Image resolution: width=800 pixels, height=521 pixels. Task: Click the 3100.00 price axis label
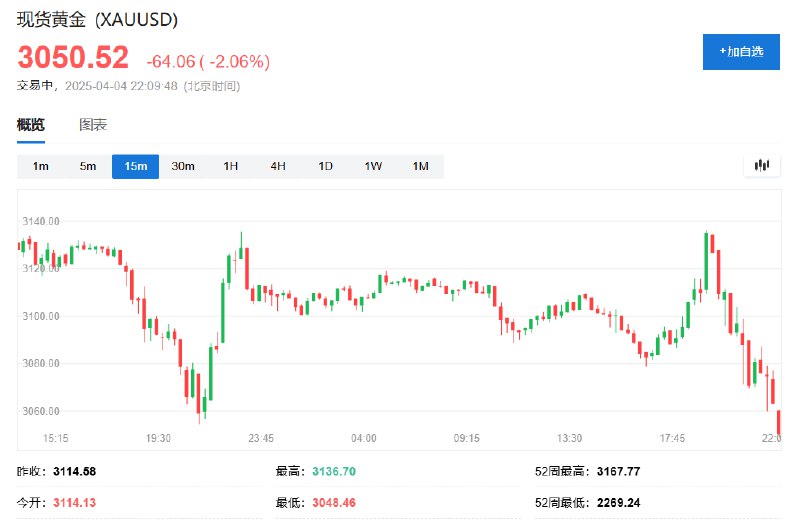pyautogui.click(x=41, y=316)
